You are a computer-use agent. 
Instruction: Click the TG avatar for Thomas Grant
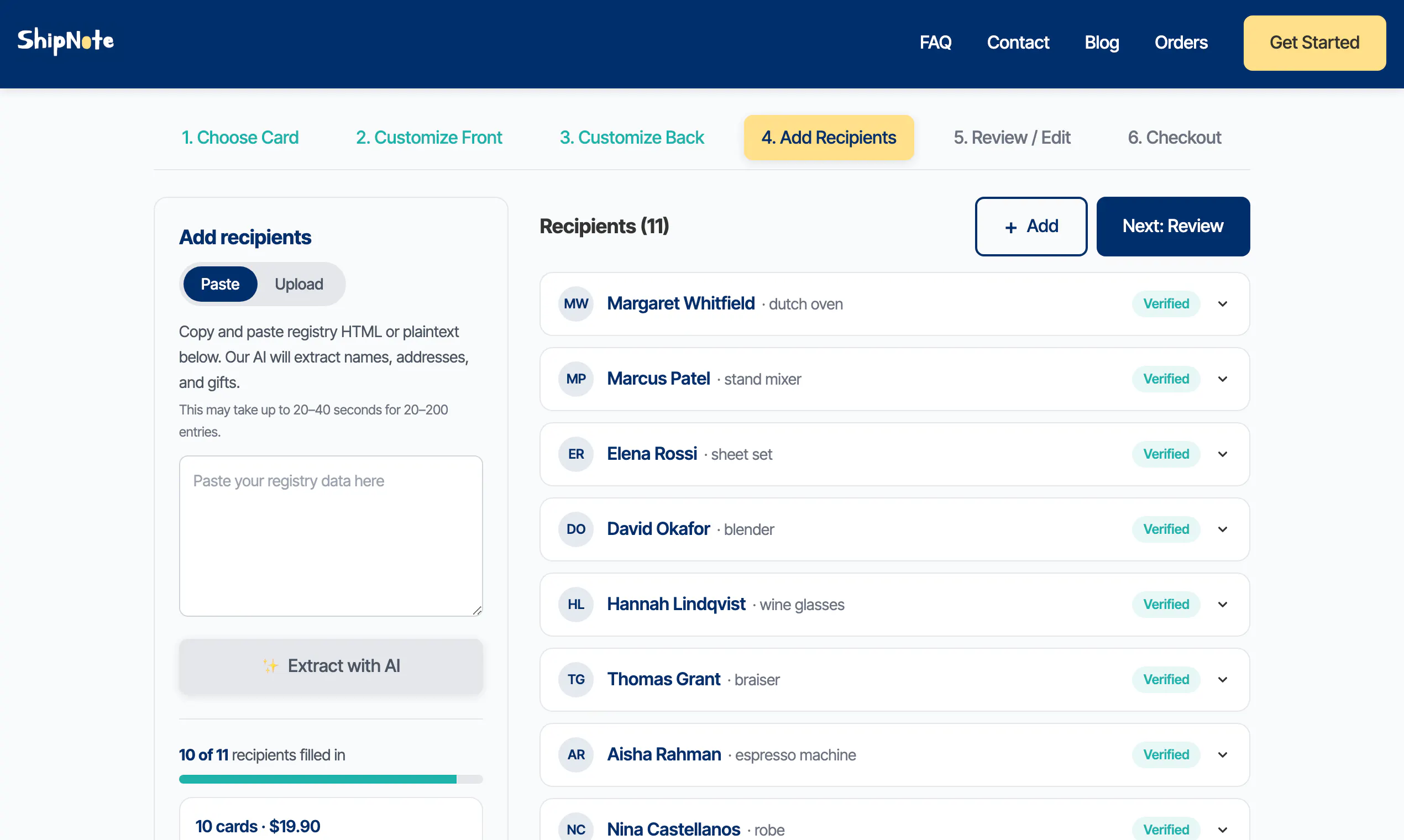click(x=576, y=679)
